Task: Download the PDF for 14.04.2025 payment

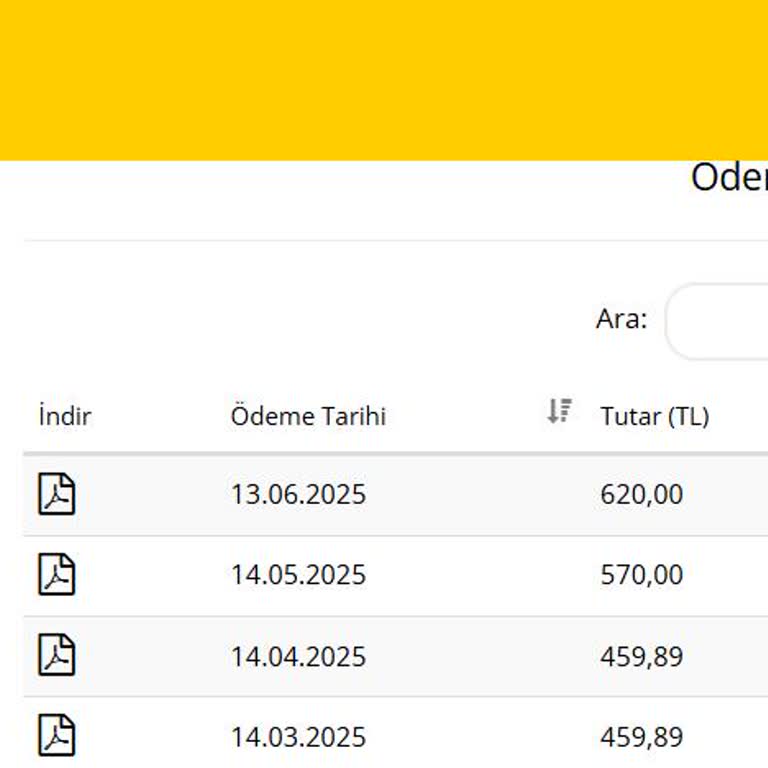Action: click(57, 655)
